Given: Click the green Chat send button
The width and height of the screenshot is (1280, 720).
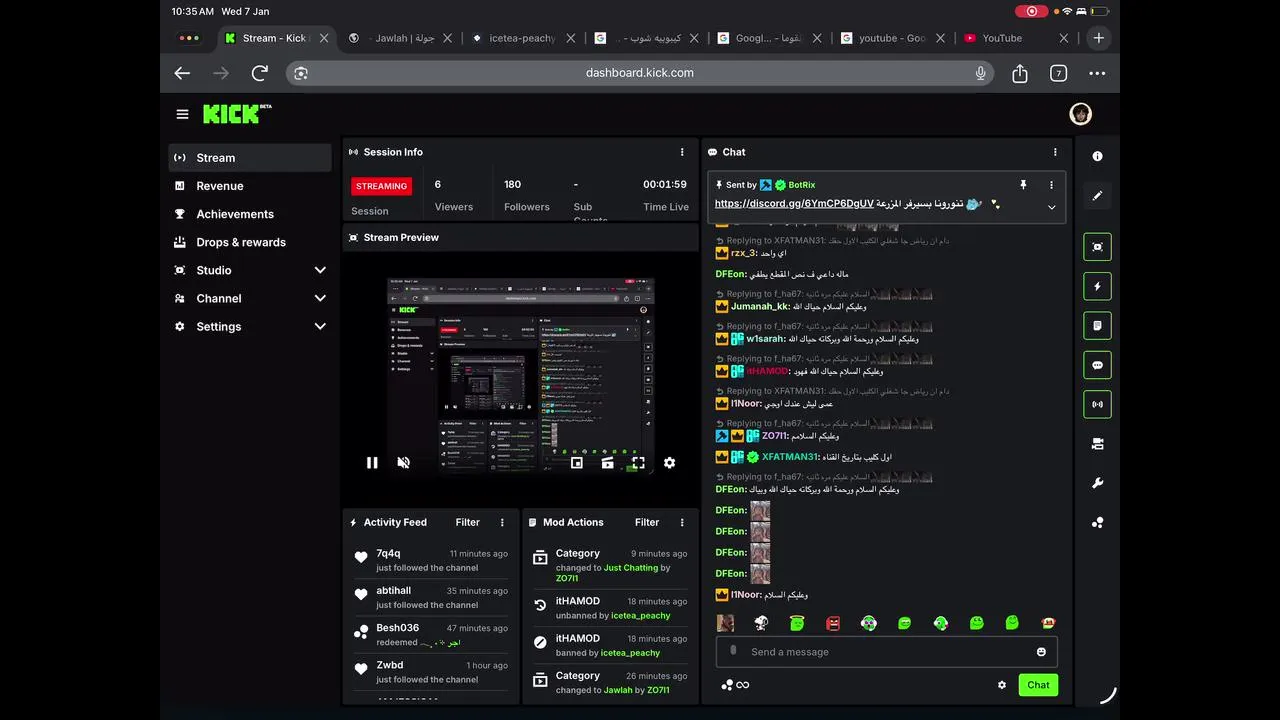Looking at the screenshot, I should pyautogui.click(x=1038, y=685).
